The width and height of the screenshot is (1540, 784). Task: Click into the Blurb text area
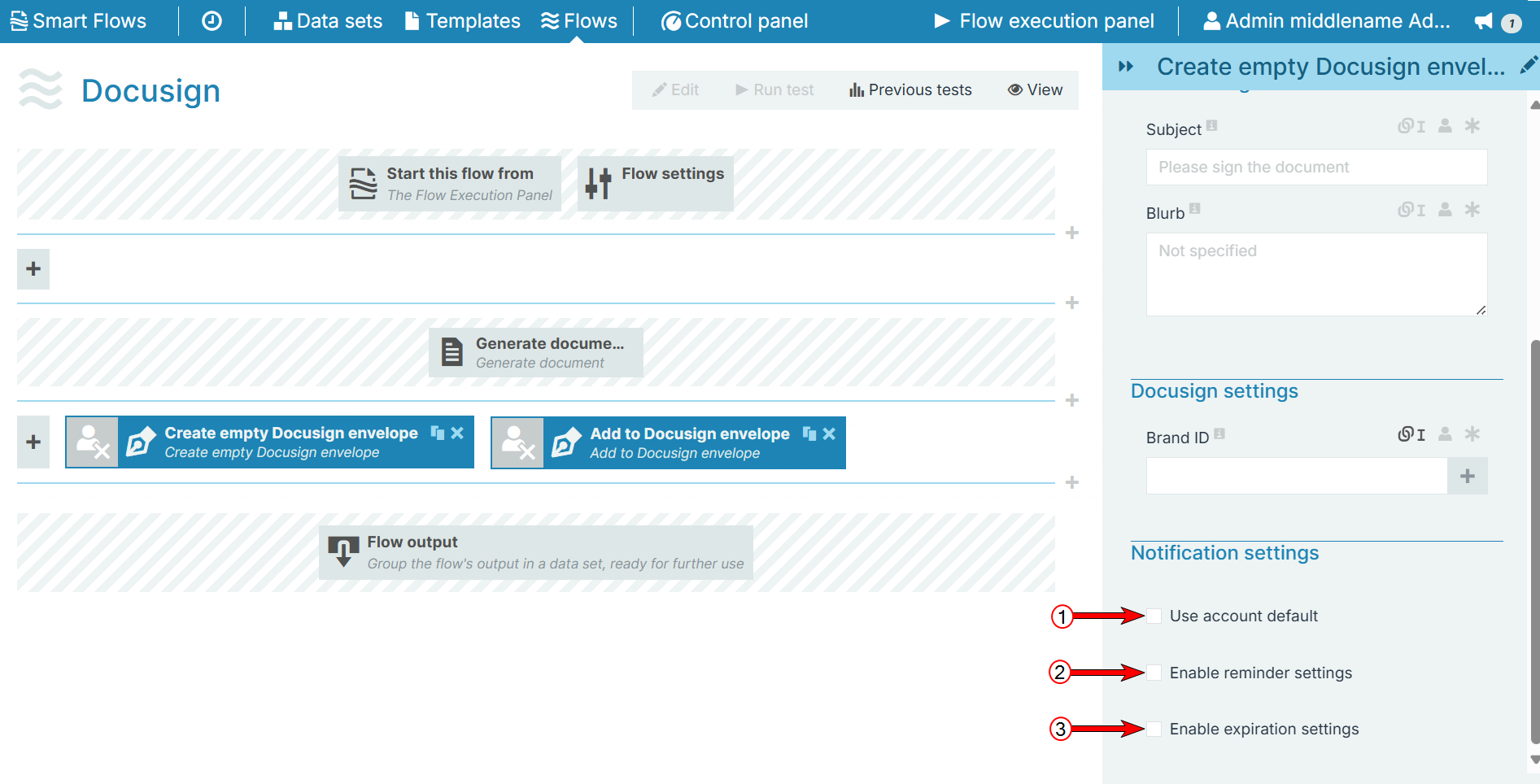(x=1315, y=274)
